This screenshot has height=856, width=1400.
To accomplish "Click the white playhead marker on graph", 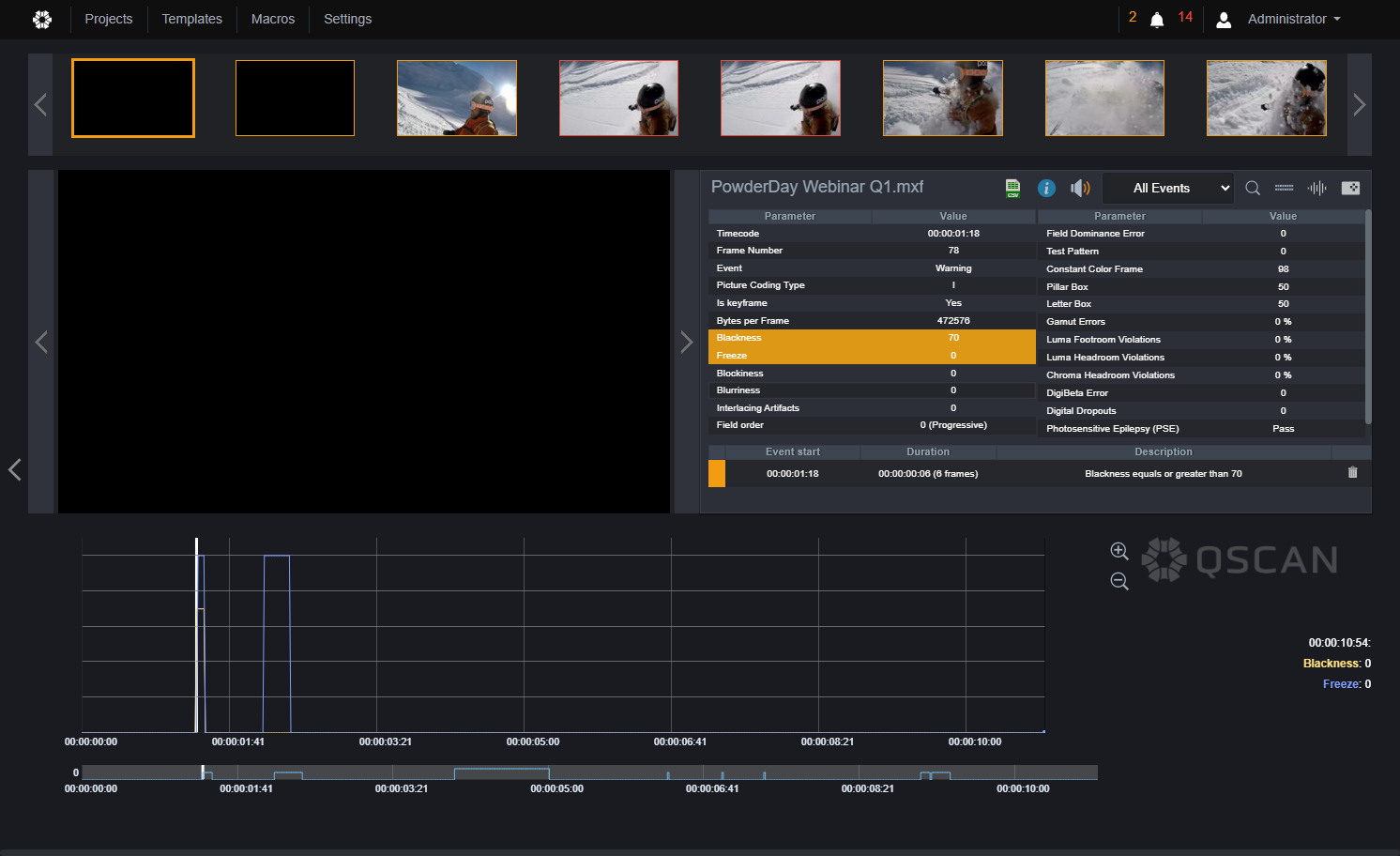I will tap(196, 634).
